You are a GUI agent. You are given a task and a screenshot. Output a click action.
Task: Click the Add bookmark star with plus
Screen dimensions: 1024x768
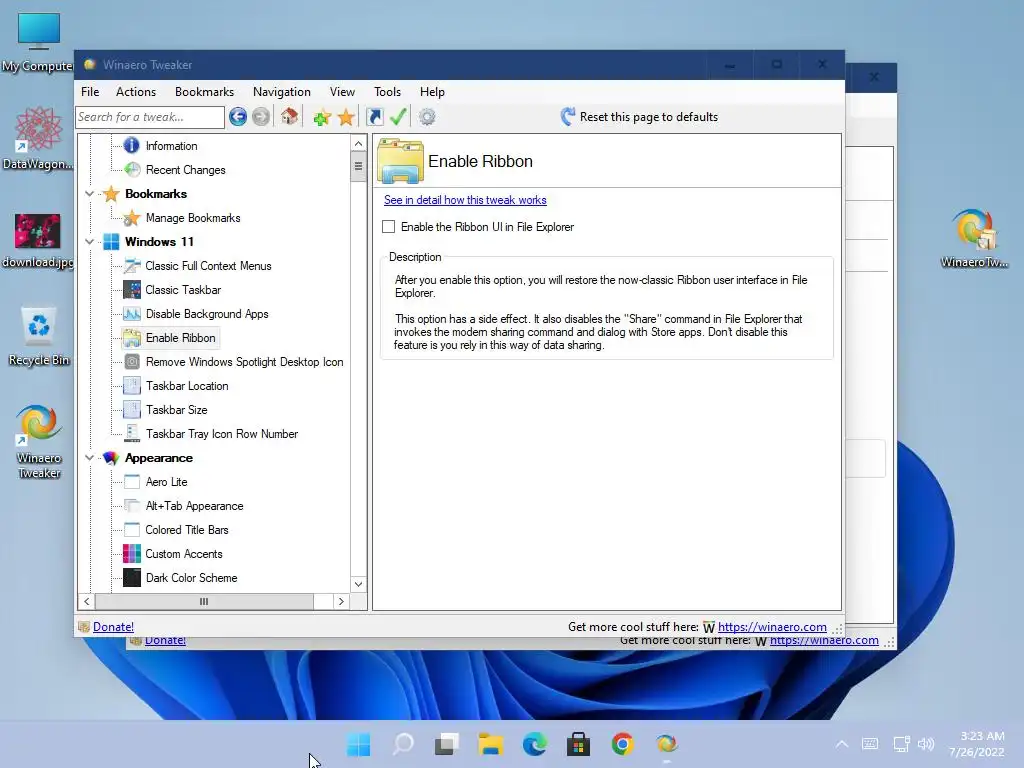[321, 118]
